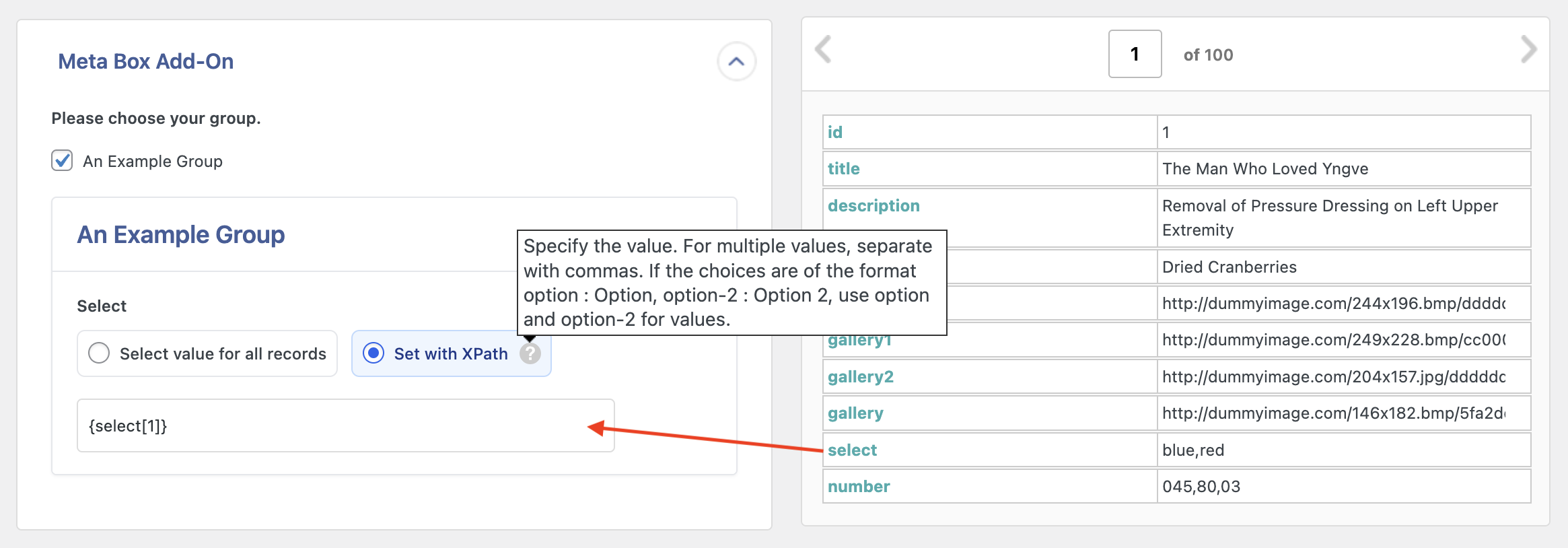This screenshot has height=548, width=1568.
Task: Choose Select value for all records
Action: tap(100, 353)
